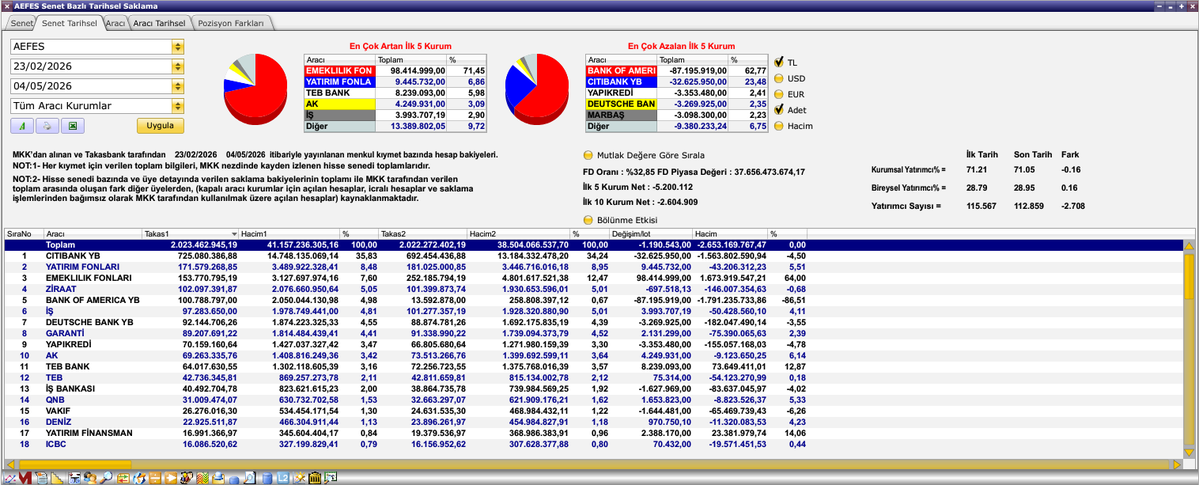This screenshot has height=485, width=1199.
Task: Open the magnifying glass search icon
Action: 106,478
